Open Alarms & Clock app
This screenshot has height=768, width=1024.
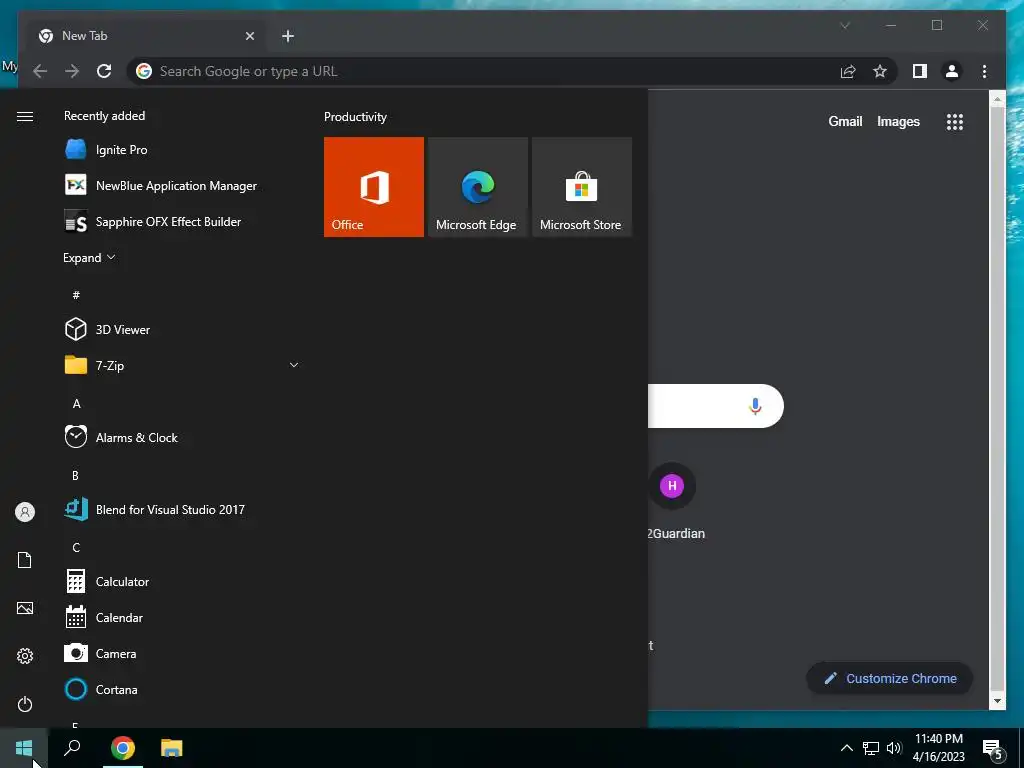point(182,437)
